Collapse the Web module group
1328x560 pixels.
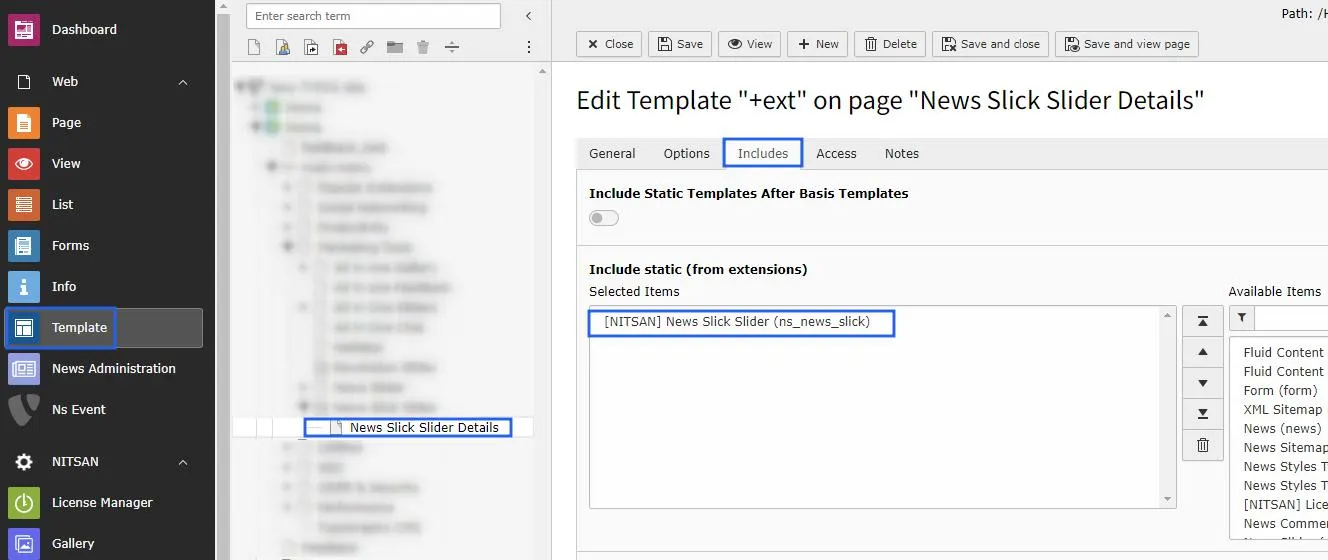tap(183, 82)
